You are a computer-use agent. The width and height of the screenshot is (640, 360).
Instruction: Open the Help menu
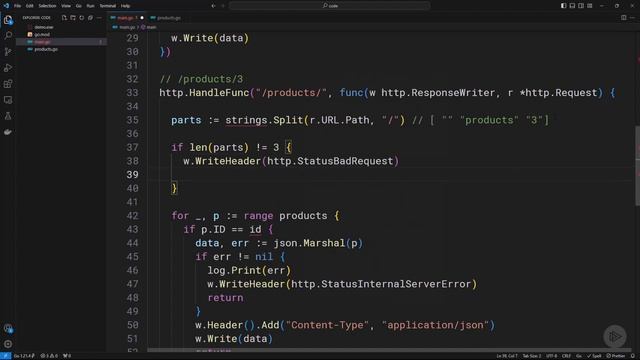coord(125,6)
